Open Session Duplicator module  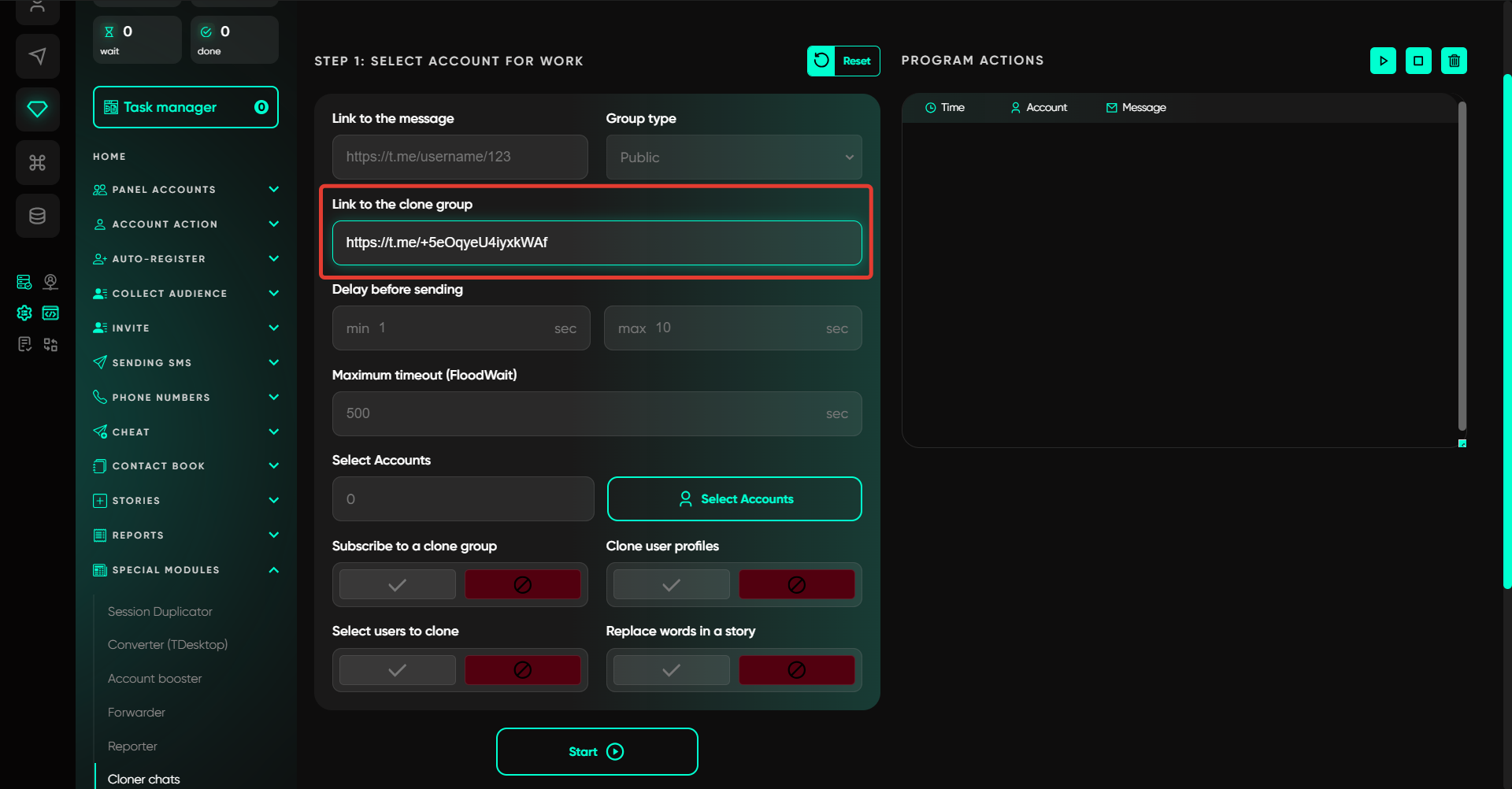pyautogui.click(x=160, y=612)
